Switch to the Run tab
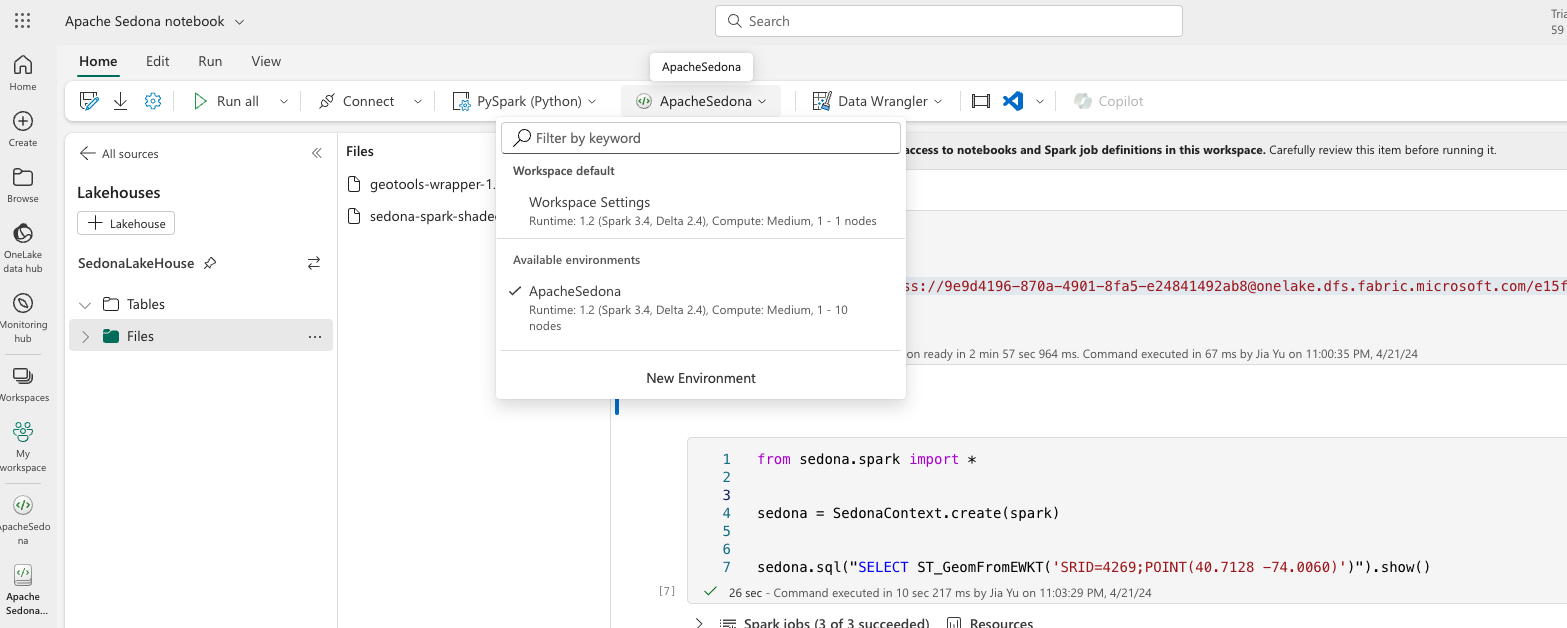This screenshot has height=628, width=1567. click(x=209, y=61)
